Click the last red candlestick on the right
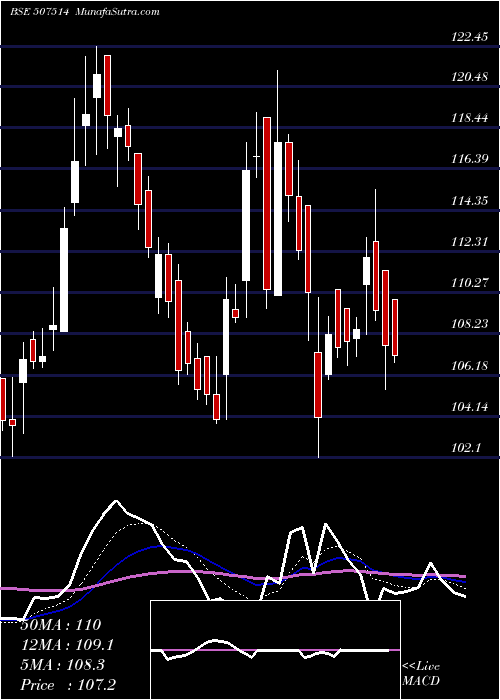The width and height of the screenshot is (500, 700). click(x=395, y=328)
